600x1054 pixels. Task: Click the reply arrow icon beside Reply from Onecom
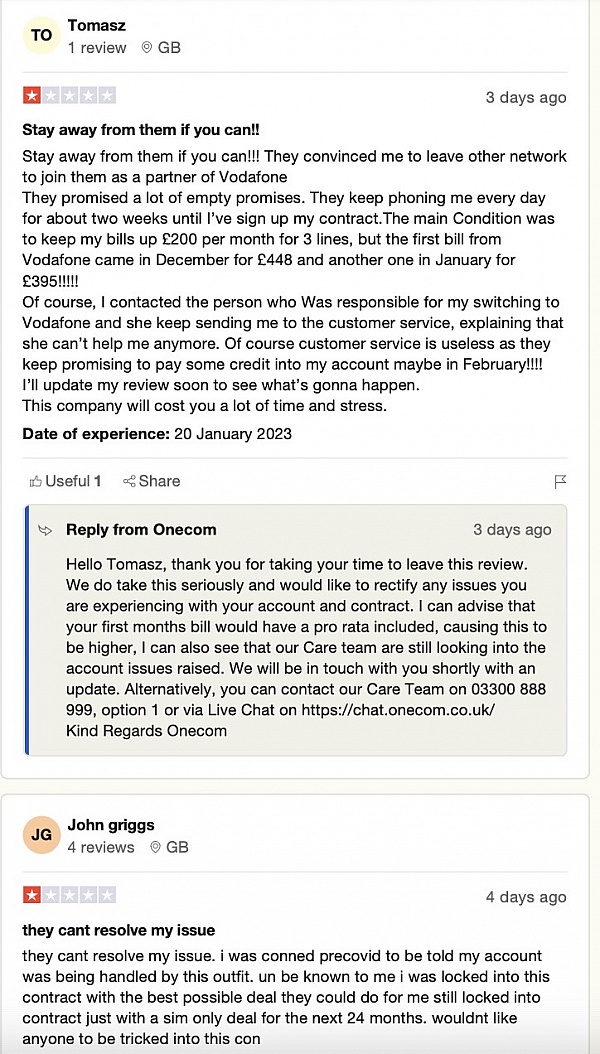[x=46, y=530]
